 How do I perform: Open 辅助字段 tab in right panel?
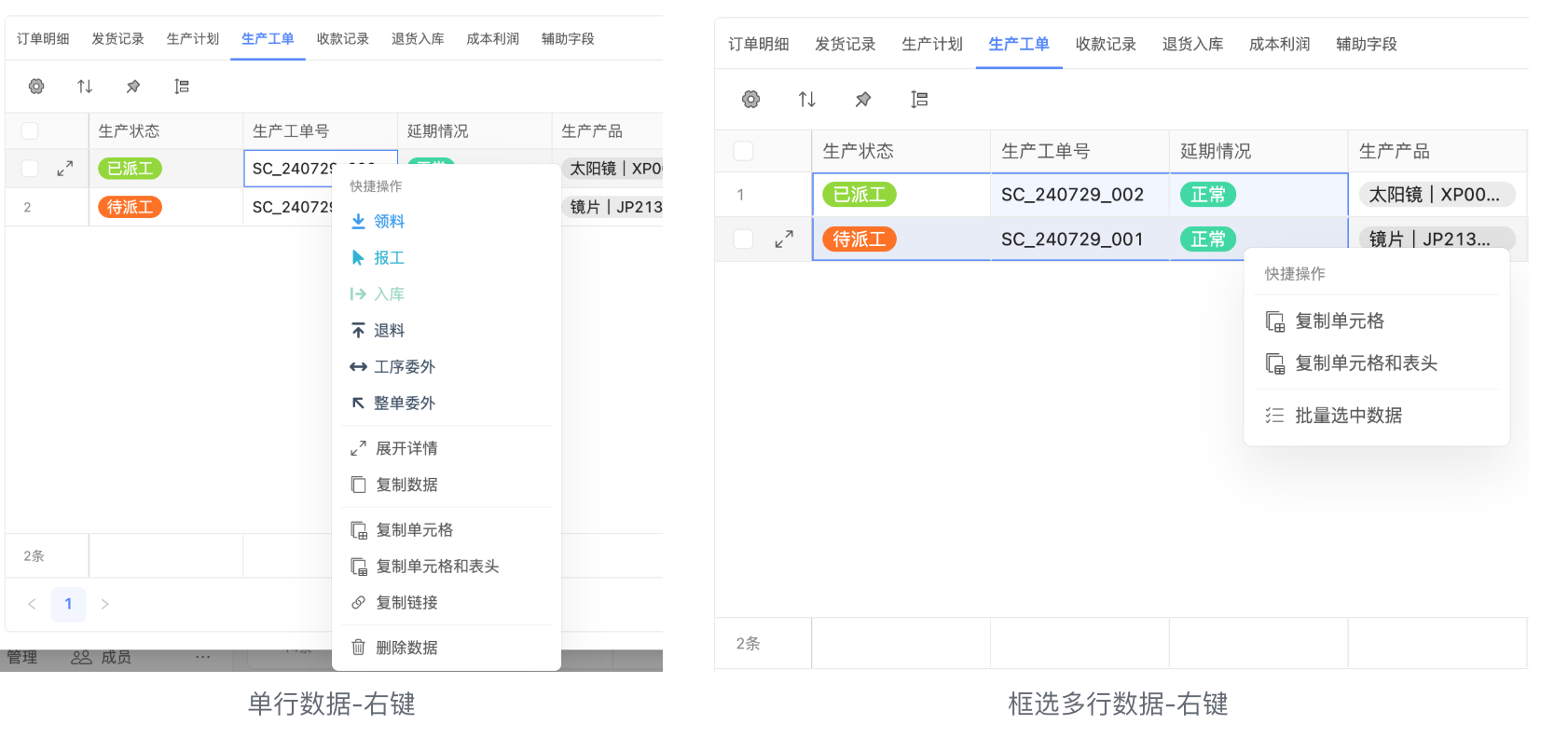[1367, 45]
